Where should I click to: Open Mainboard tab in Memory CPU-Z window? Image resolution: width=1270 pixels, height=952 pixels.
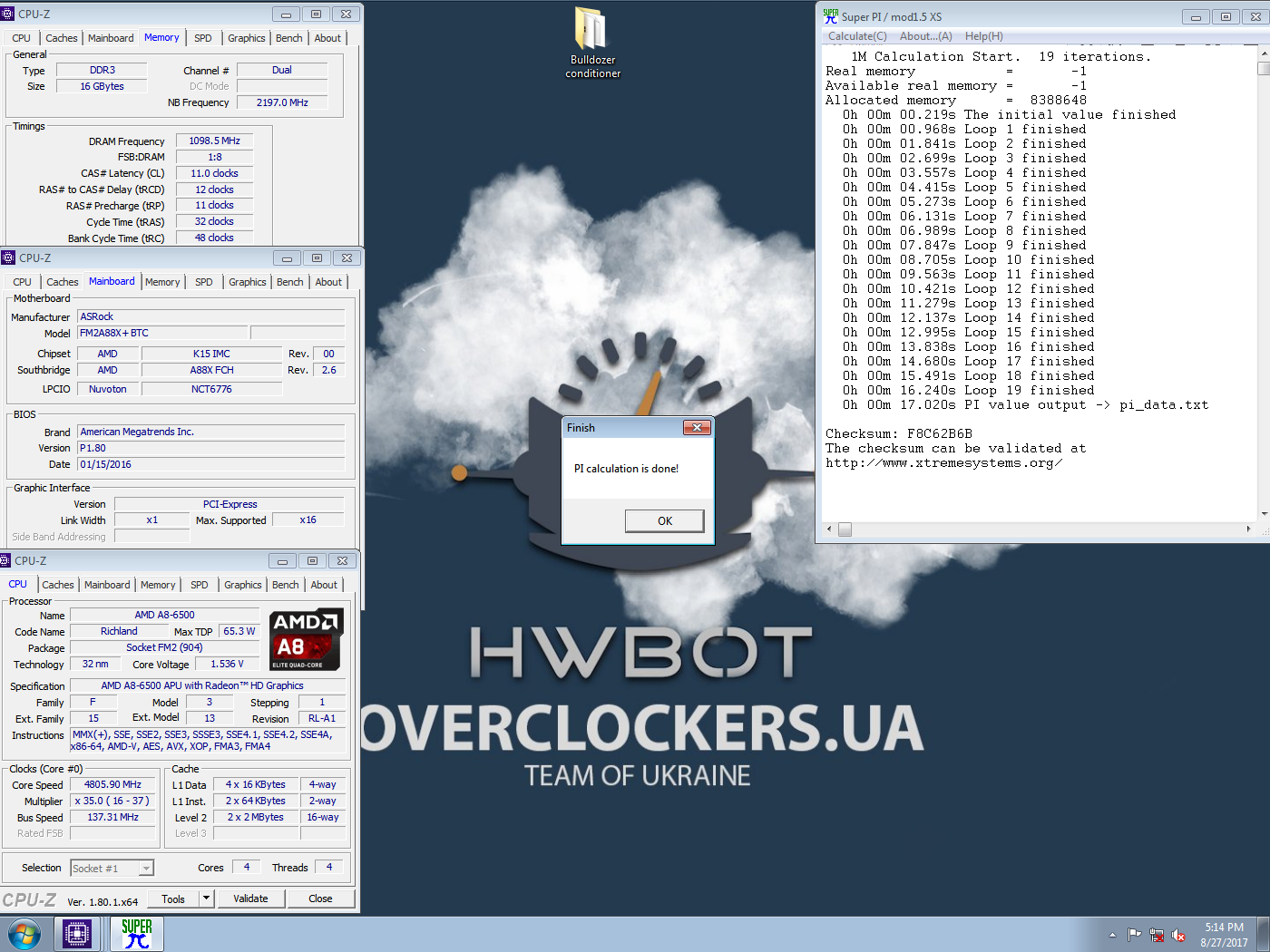tap(111, 38)
